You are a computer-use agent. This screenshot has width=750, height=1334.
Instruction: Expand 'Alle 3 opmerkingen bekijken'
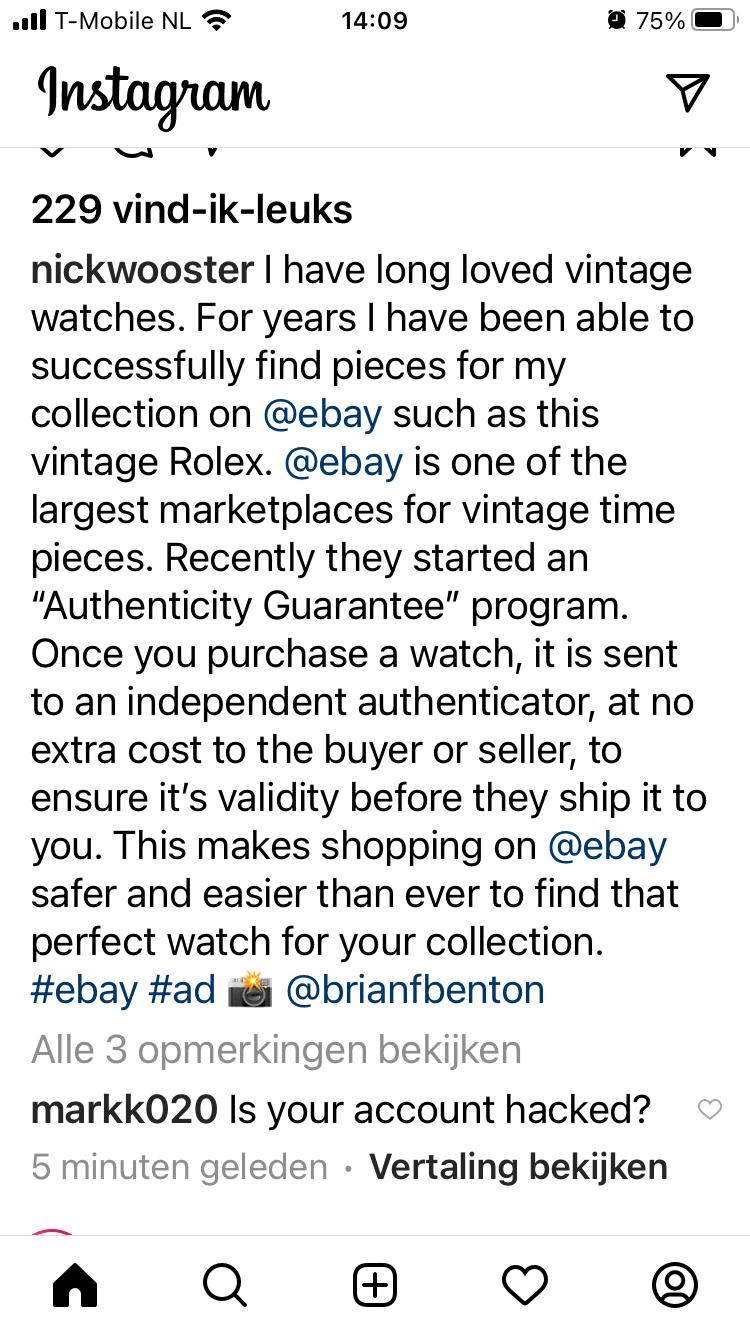[x=276, y=1050]
